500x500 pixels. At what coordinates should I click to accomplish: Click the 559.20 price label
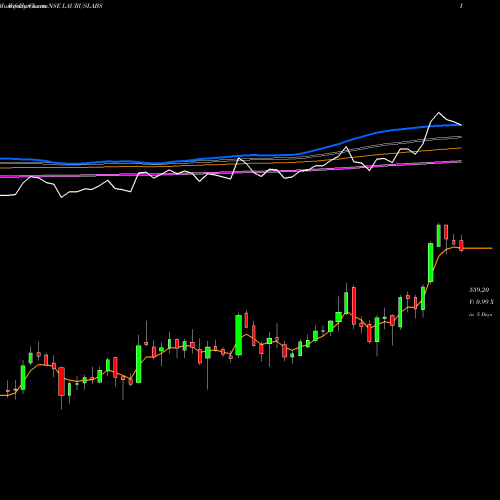tap(479, 290)
